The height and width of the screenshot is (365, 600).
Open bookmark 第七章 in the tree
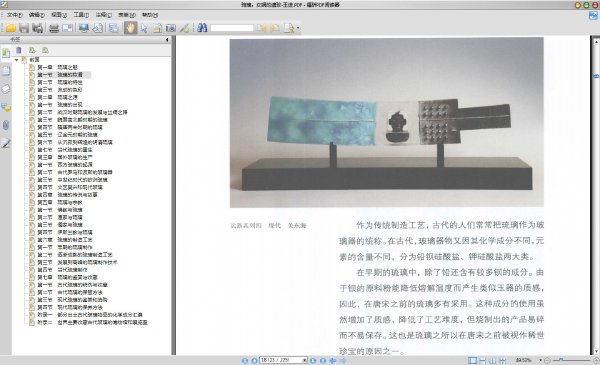[67, 277]
